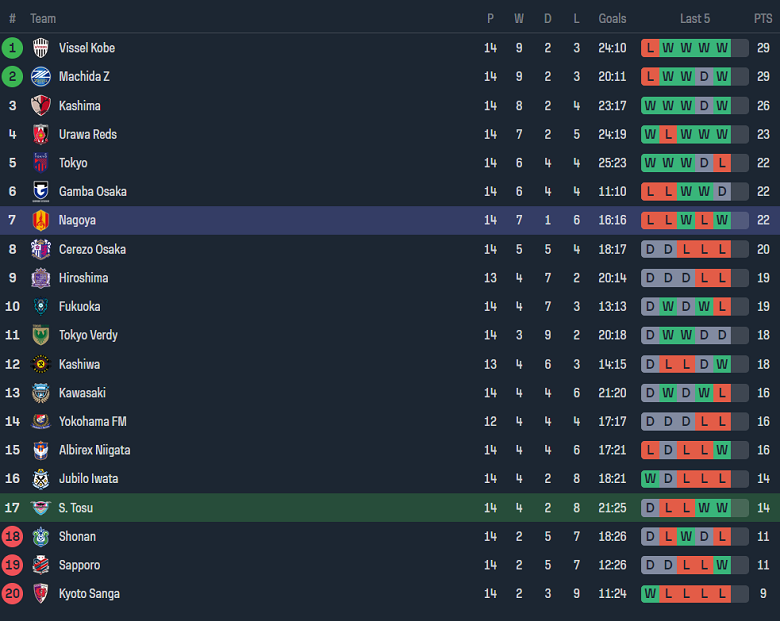Click the Gamba Osaka team logo
Viewport: 780px width, 621px height.
(x=41, y=192)
